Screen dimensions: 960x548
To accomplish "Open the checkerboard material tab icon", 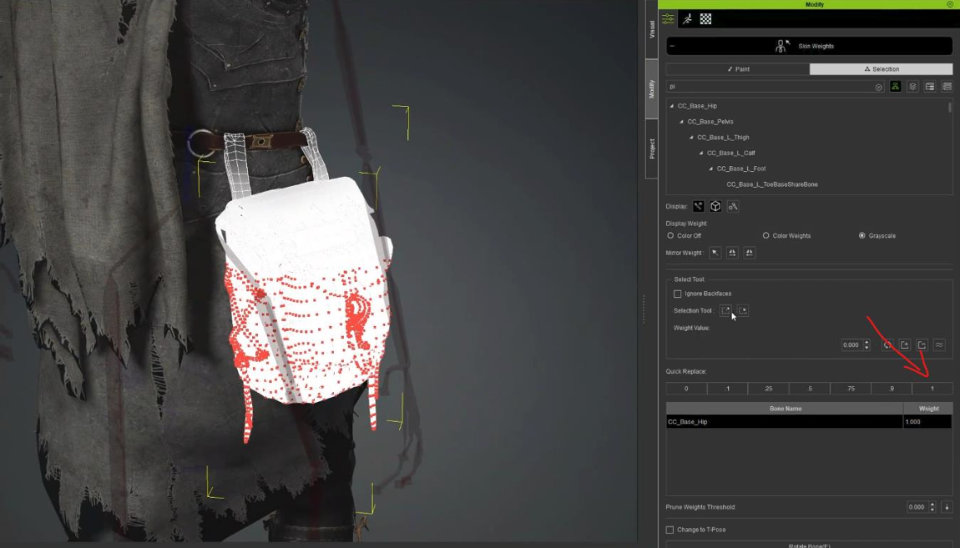I will click(706, 19).
